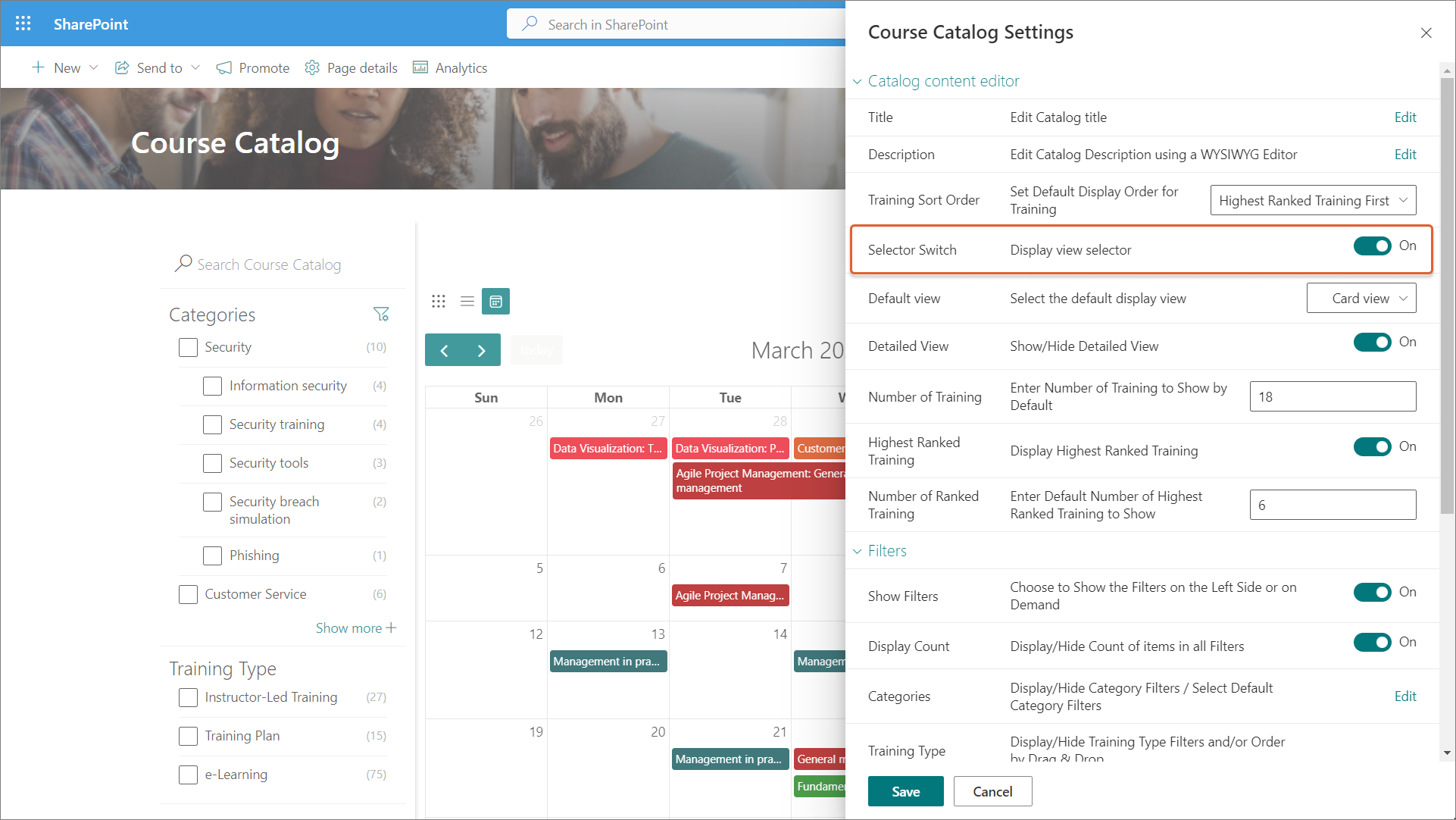Open the New menu in command bar
This screenshot has width=1456, height=820.
coord(65,68)
